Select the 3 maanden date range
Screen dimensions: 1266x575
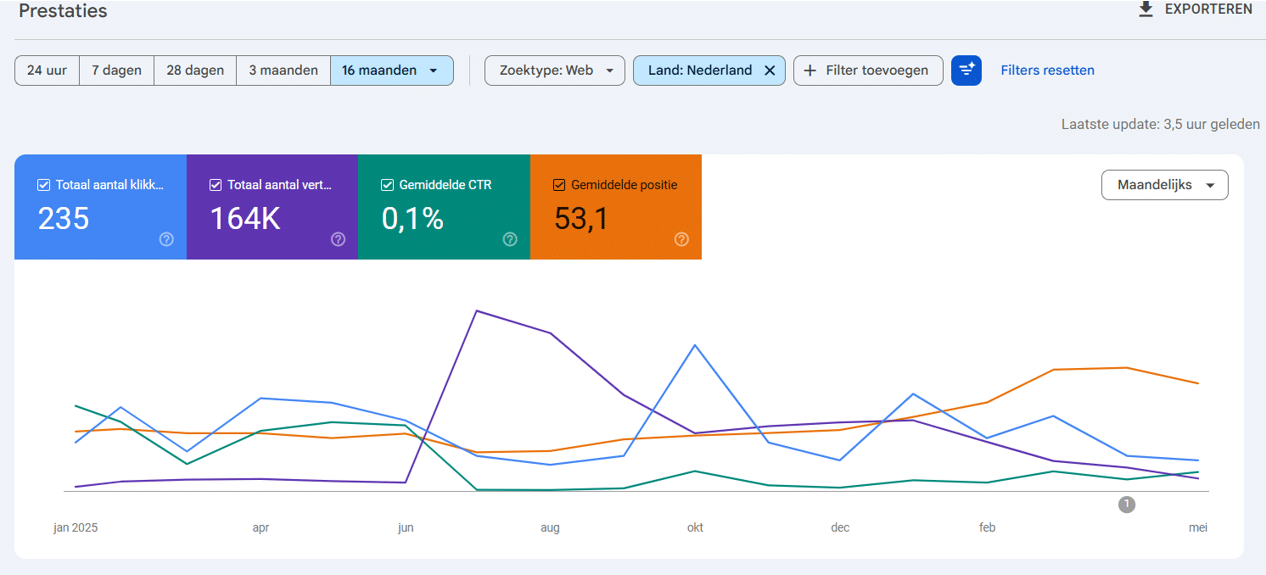(283, 70)
